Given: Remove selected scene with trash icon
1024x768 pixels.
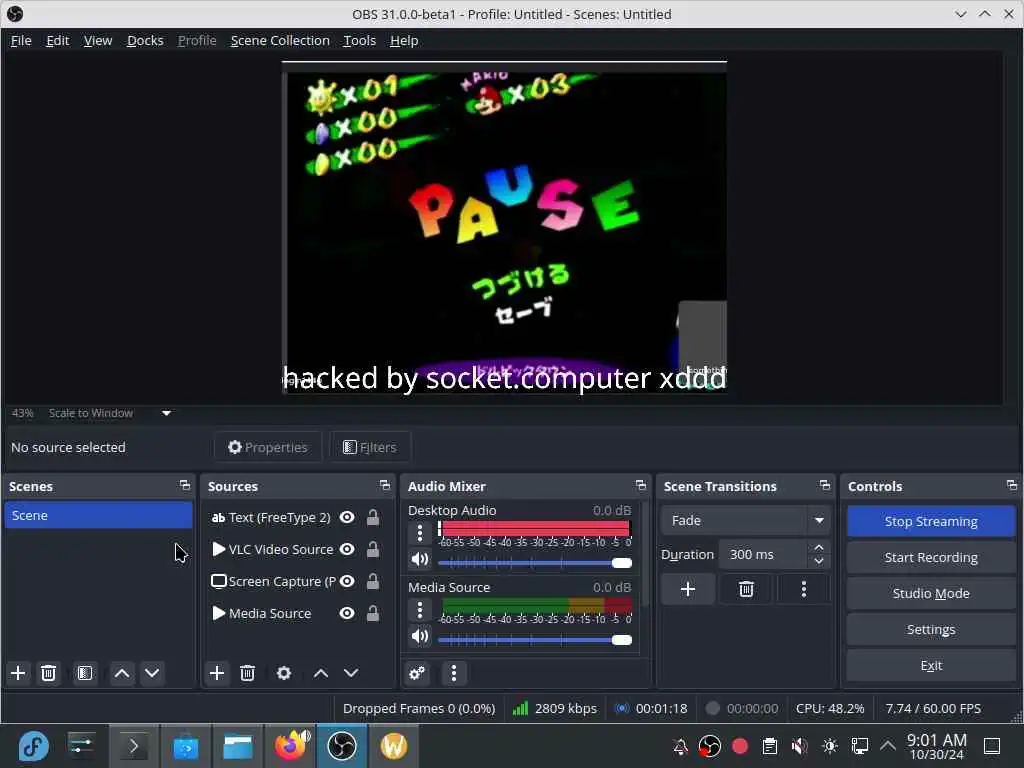Looking at the screenshot, I should tap(48, 673).
